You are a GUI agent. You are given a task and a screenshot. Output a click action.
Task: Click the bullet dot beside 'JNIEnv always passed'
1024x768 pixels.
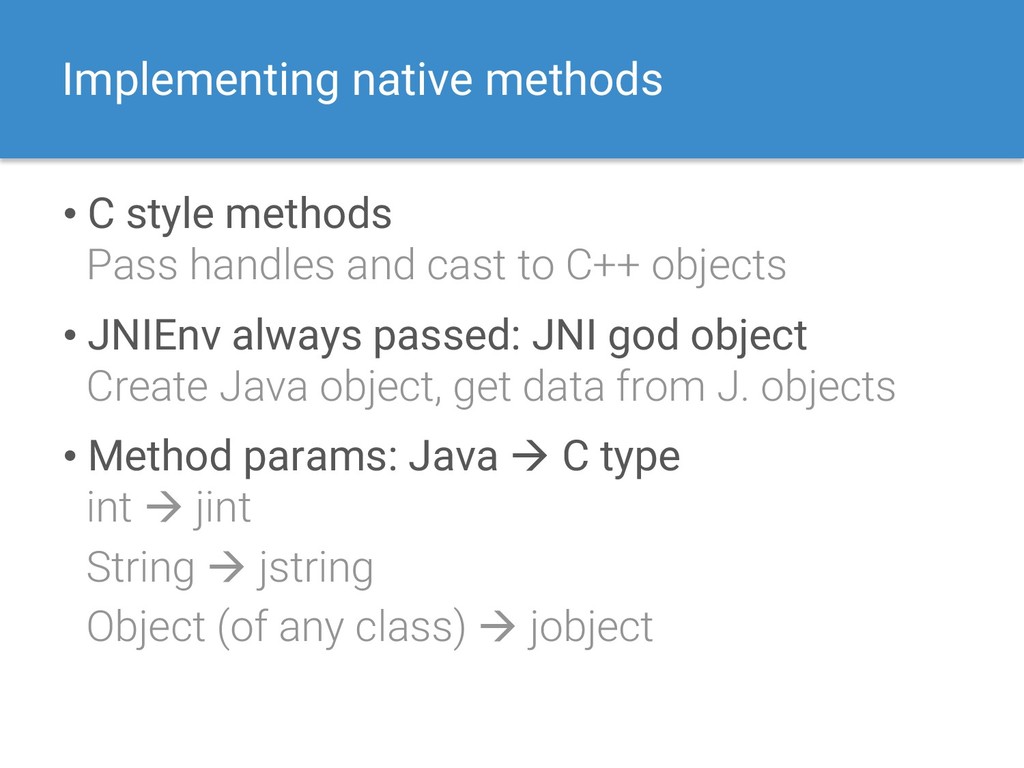pyautogui.click(x=71, y=336)
